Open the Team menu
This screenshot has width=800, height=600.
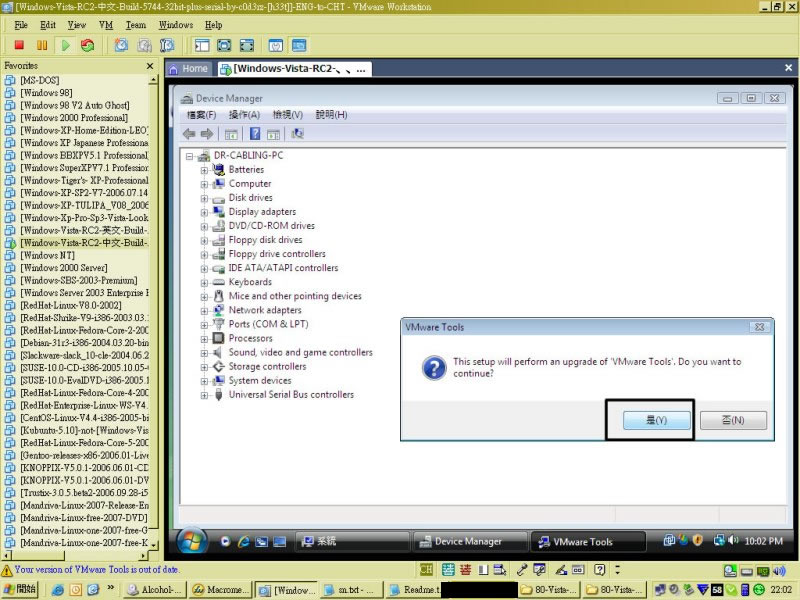click(x=136, y=25)
